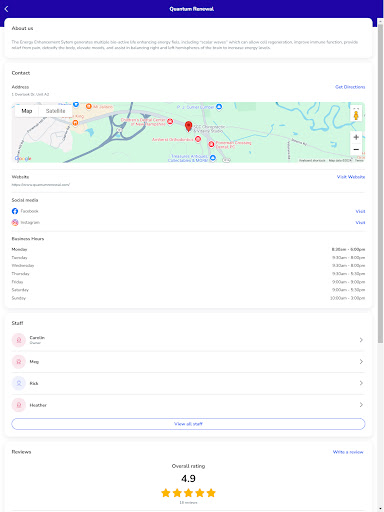Switch the map to Satellite view

(55, 111)
